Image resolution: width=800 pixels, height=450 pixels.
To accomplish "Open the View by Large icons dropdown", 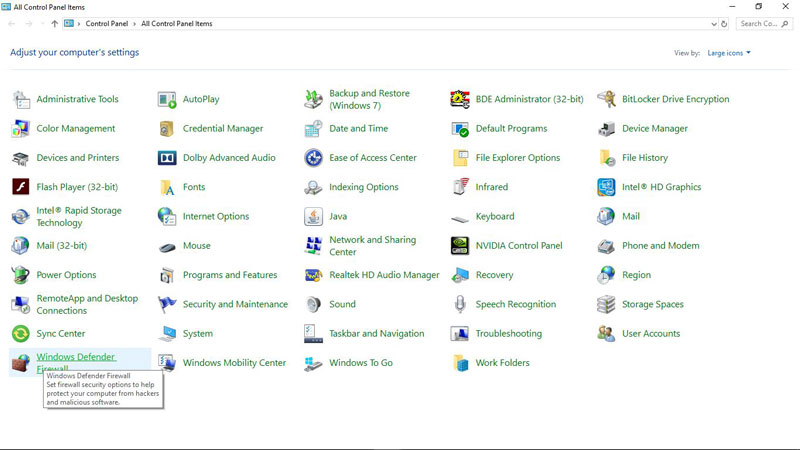I will [x=729, y=53].
